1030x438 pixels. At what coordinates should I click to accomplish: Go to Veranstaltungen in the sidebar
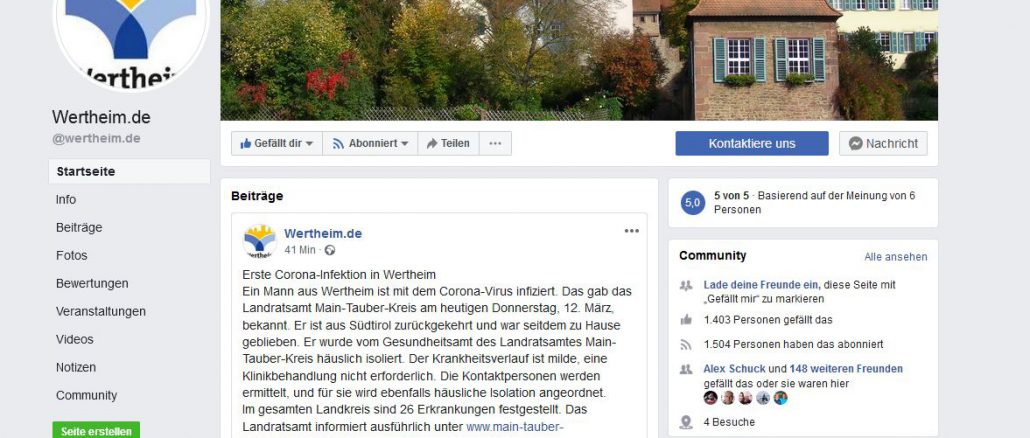click(101, 311)
